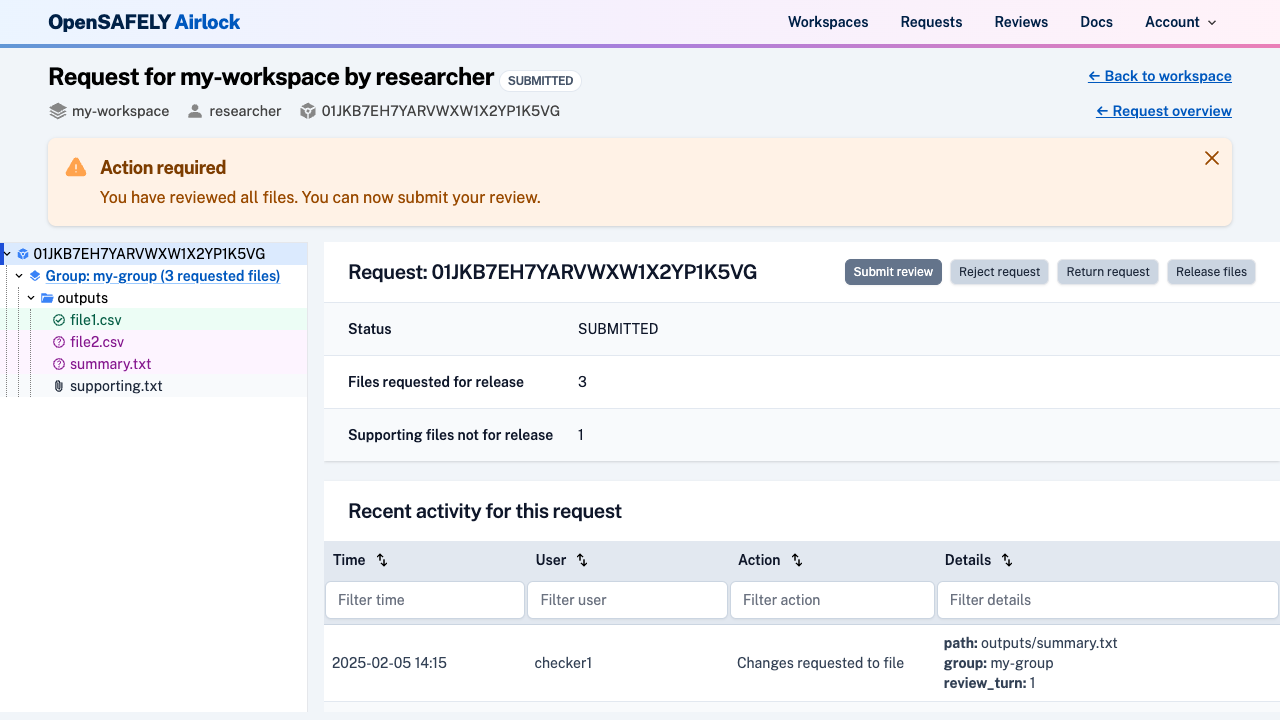The image size is (1280, 720).
Task: Sort activity table by User column
Action: click(582, 560)
